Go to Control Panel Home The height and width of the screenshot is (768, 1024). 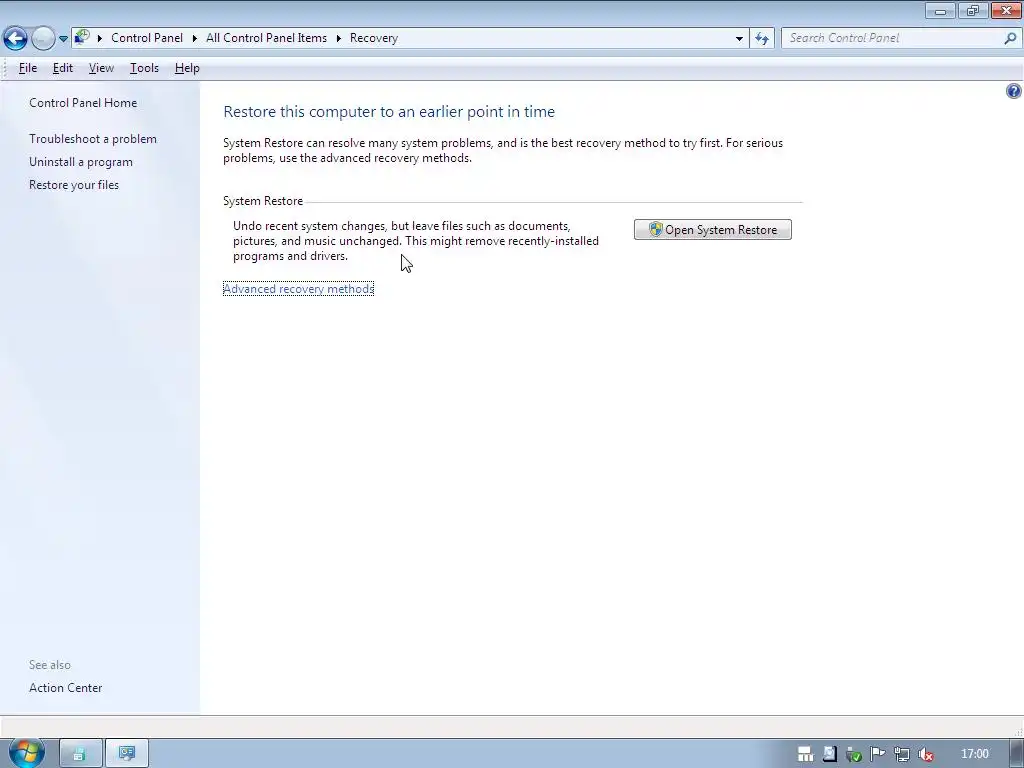[83, 103]
